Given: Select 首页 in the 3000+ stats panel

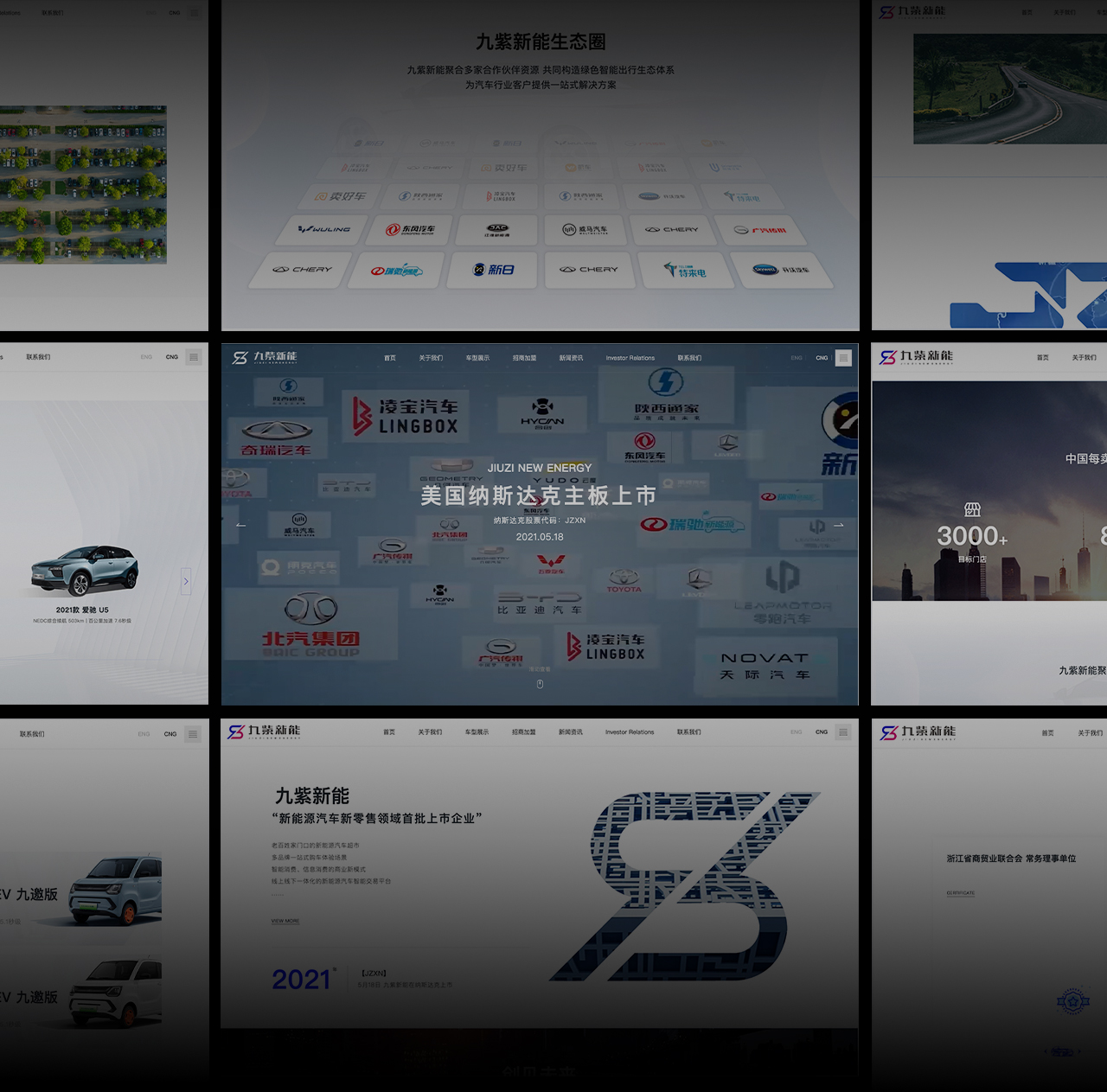Looking at the screenshot, I should 1043,358.
